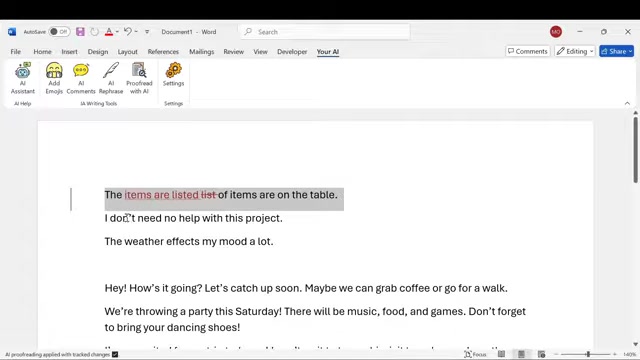This screenshot has height=360, width=640.
Task: Click the vertical scrollbar thumb
Action: (636, 150)
